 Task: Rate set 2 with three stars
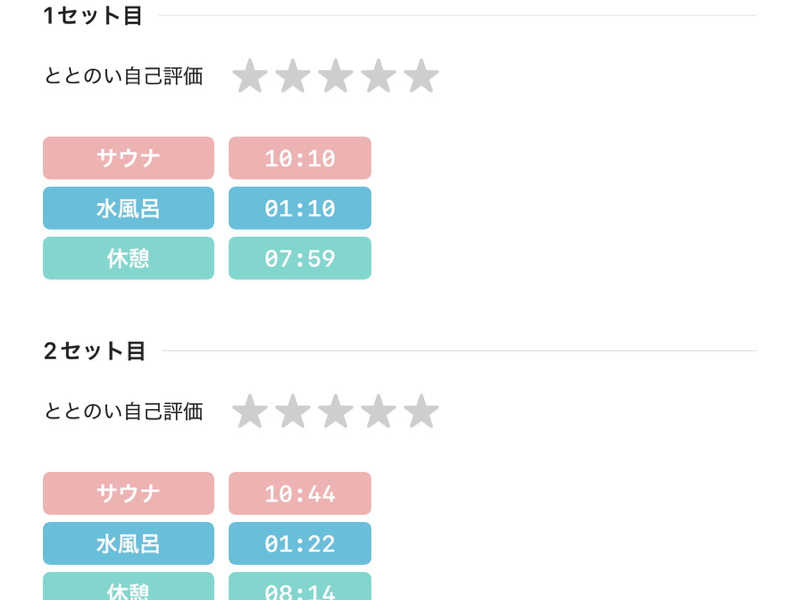coord(335,411)
